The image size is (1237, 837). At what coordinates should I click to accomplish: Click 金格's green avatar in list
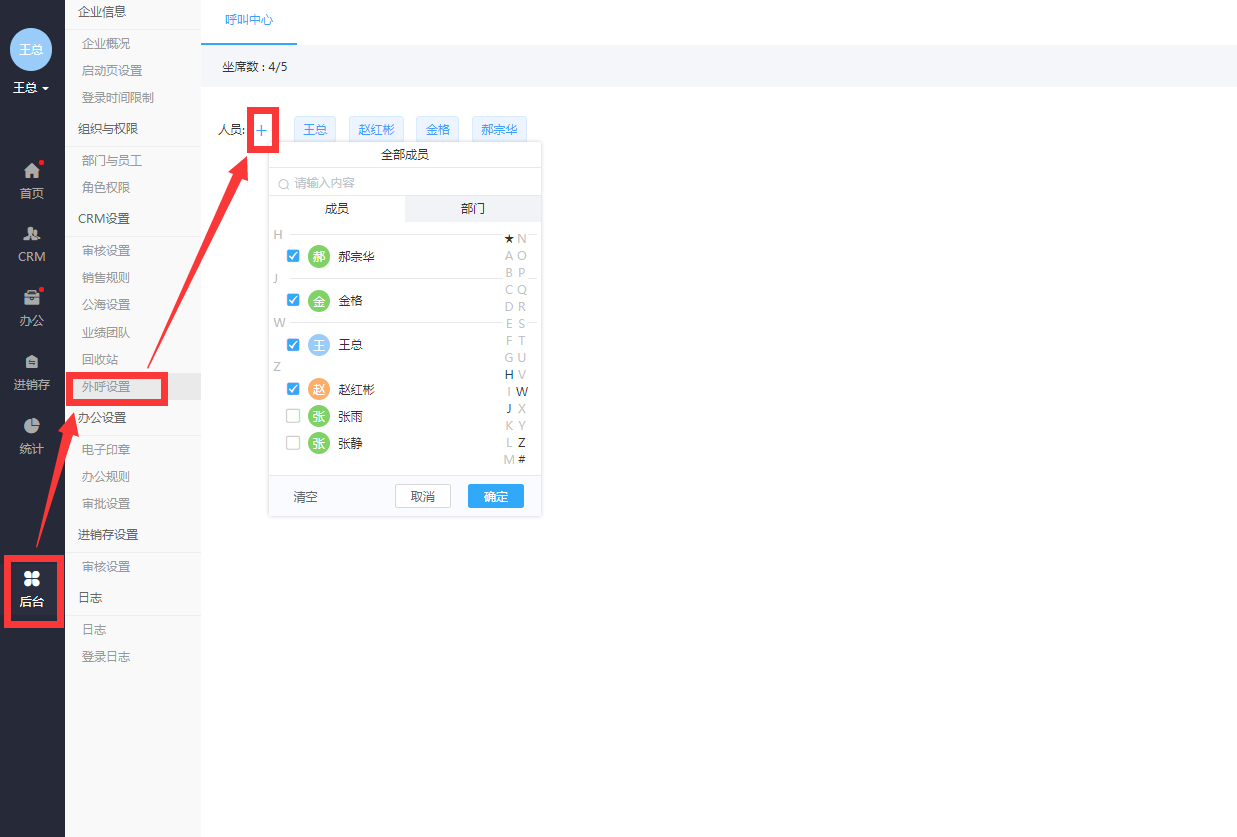click(x=319, y=300)
